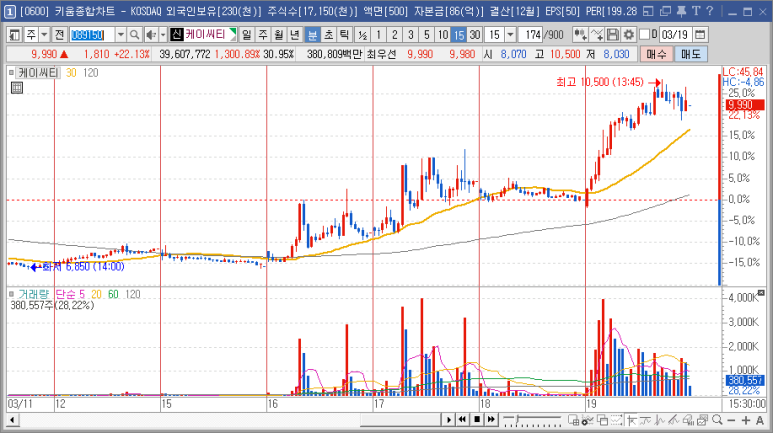Viewport: 773px width, 433px height.
Task: Click the scrollbar left arrow
Action: coord(12,420)
